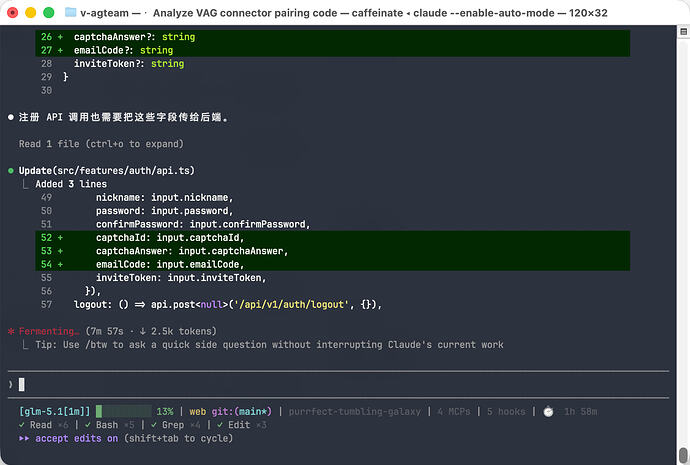Click captchaAnswer?: string line 26
The width and height of the screenshot is (690, 465).
(134, 37)
